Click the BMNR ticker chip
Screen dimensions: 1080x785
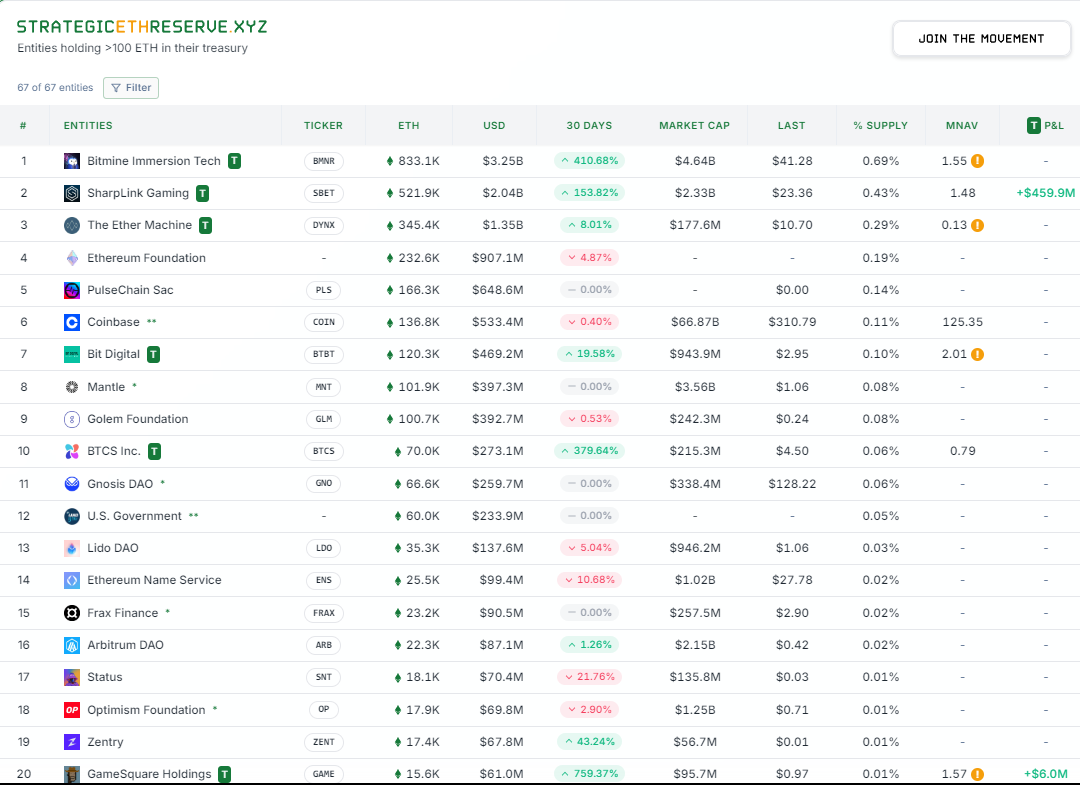coord(323,160)
